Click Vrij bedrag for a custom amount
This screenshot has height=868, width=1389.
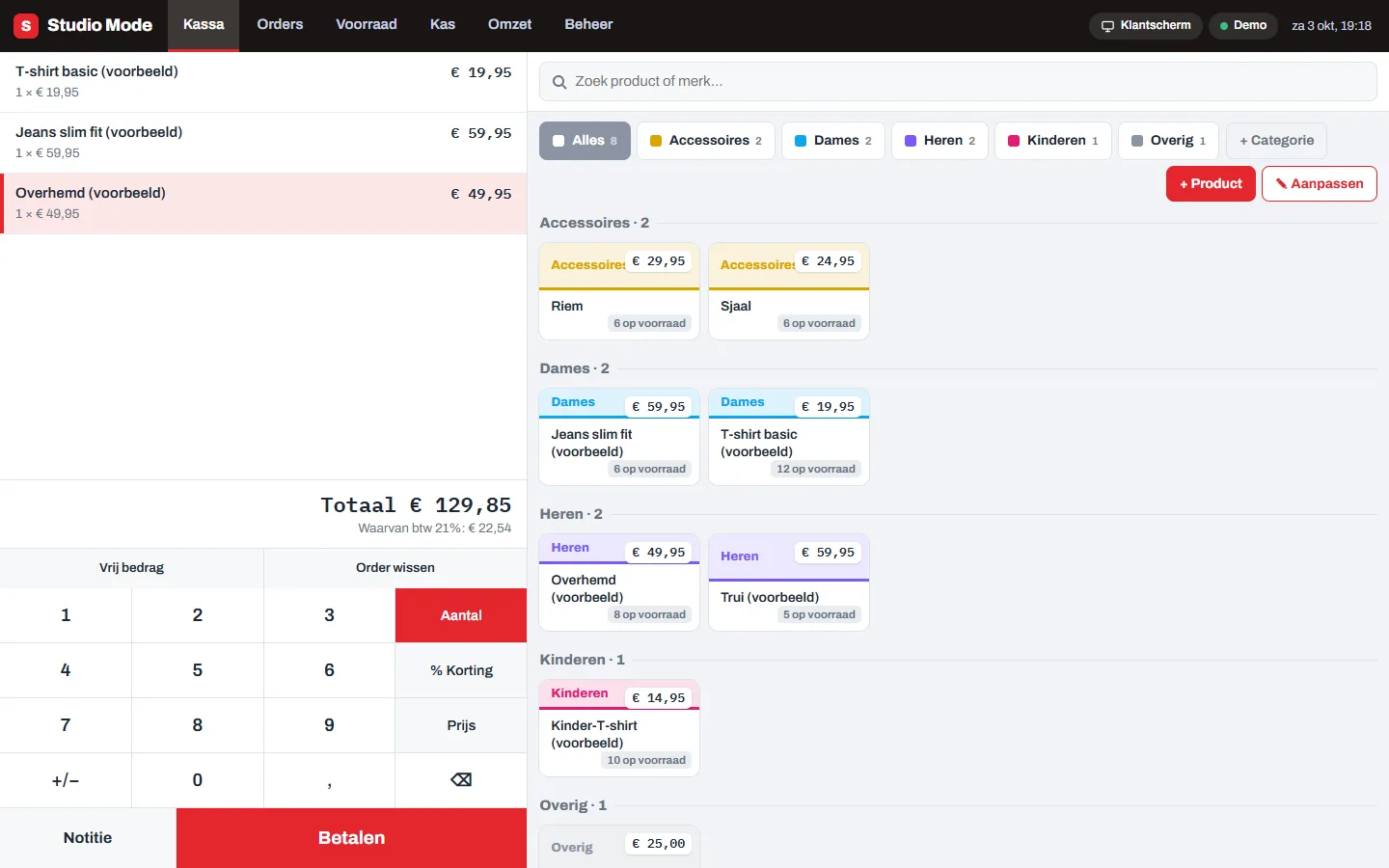click(131, 568)
